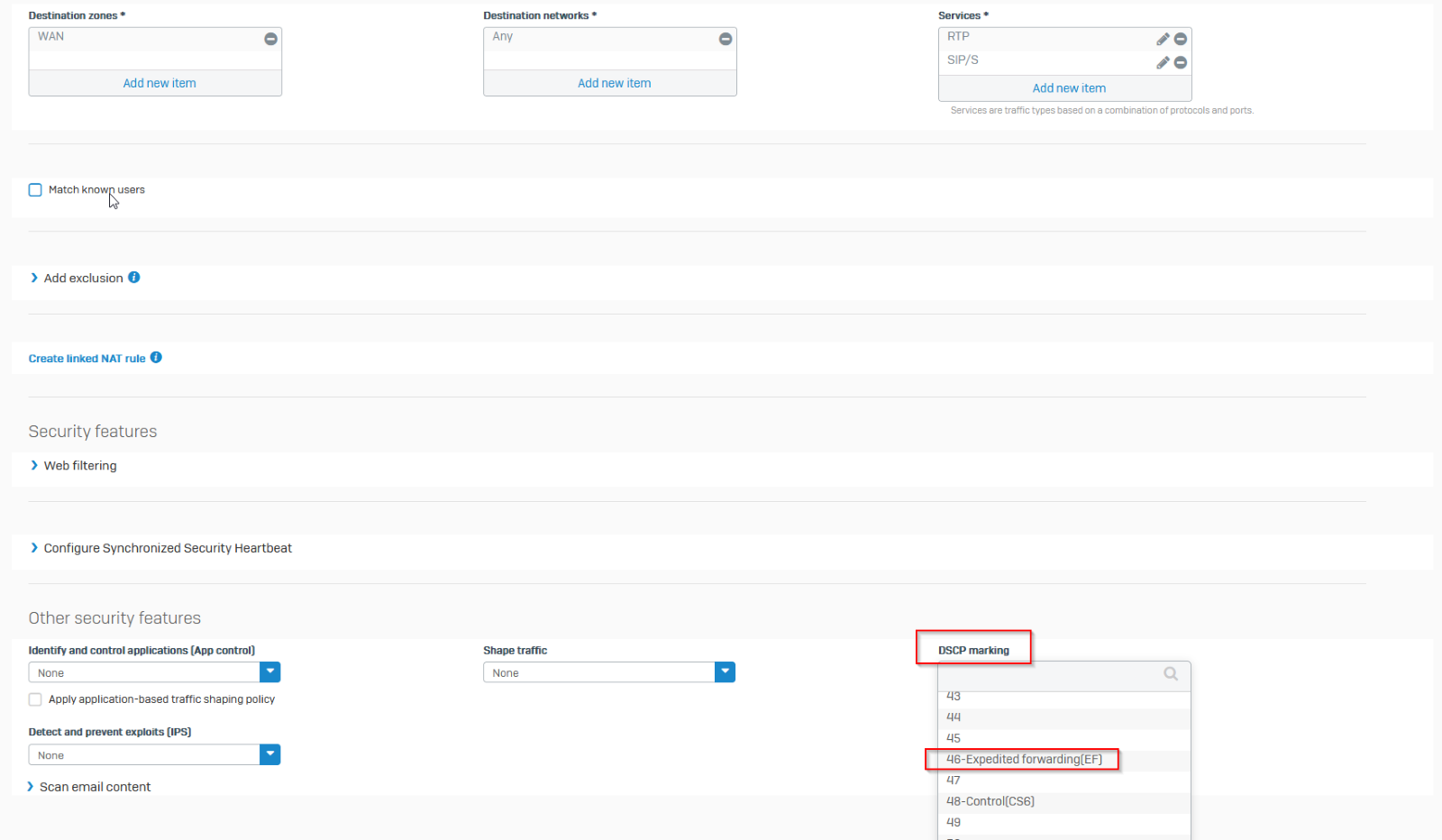Viewport: 1442px width, 840px height.
Task: Click Create linked NAT rule link
Action: click(x=87, y=359)
